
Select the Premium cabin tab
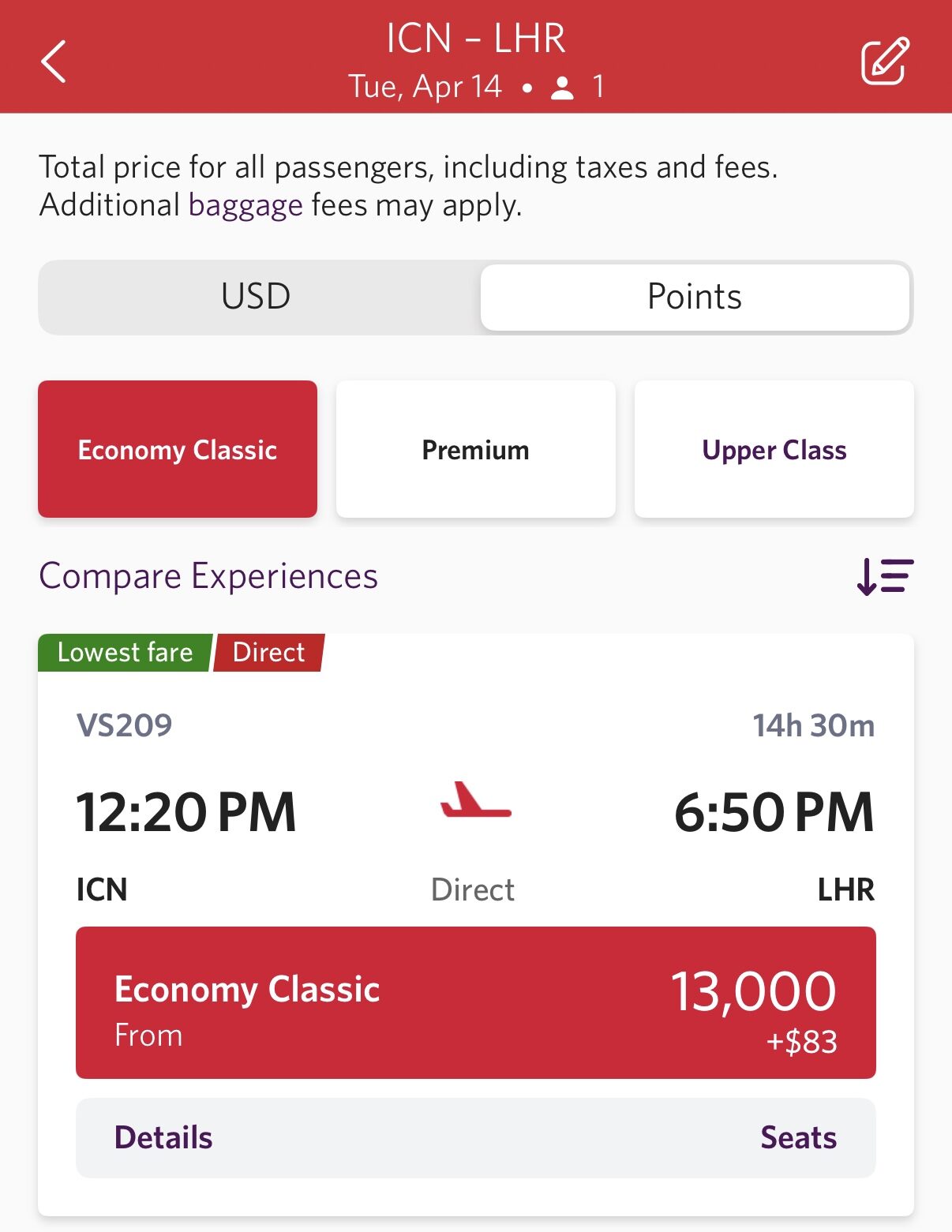[x=475, y=449]
